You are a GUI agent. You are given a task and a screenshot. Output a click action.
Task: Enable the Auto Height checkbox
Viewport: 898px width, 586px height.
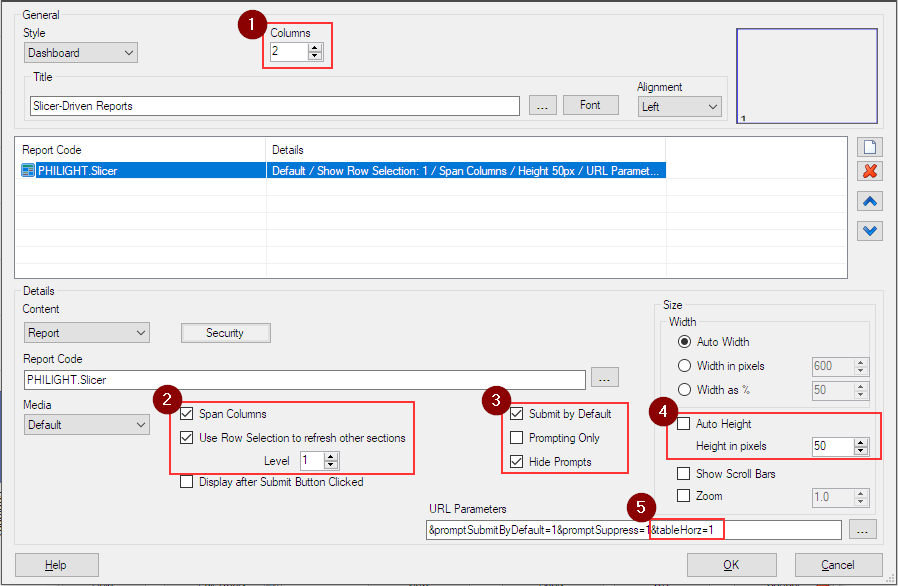(x=683, y=424)
